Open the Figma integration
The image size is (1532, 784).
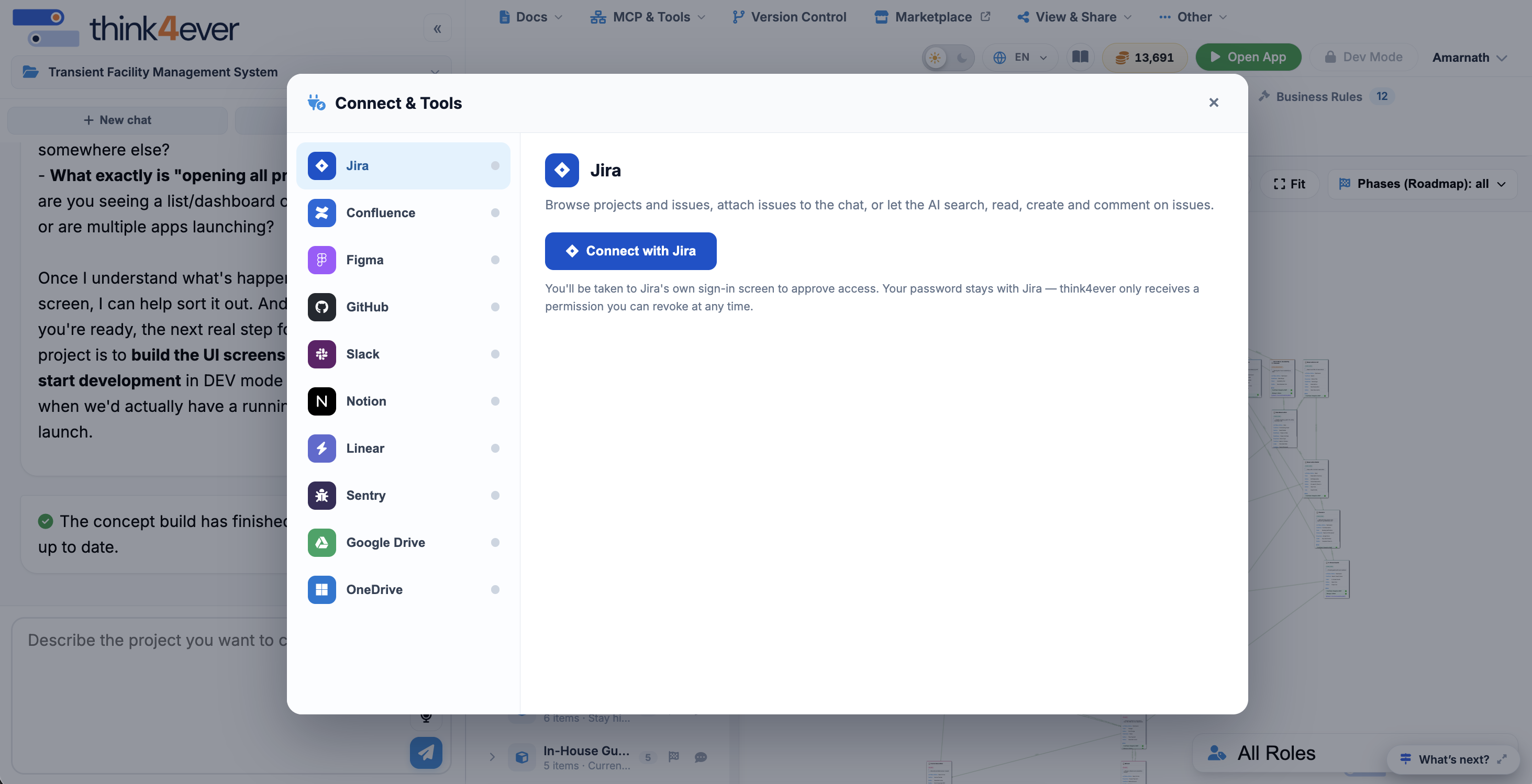[x=403, y=260]
